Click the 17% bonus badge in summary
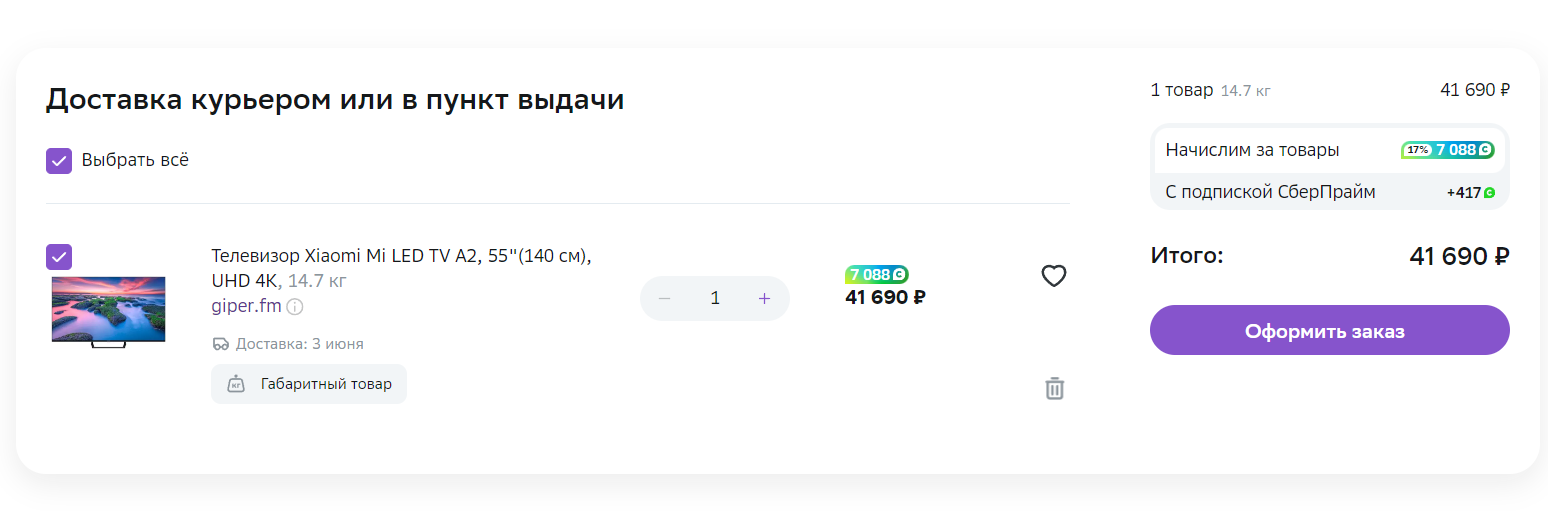The image size is (1548, 511). [x=1418, y=150]
